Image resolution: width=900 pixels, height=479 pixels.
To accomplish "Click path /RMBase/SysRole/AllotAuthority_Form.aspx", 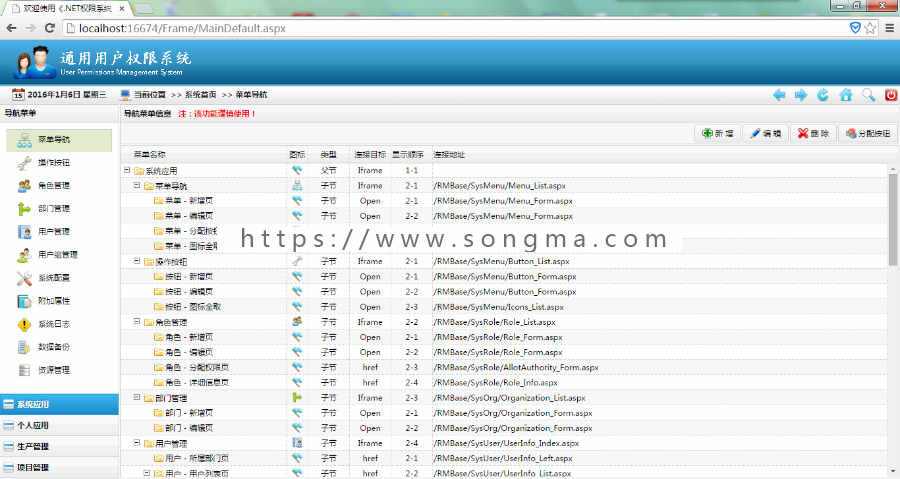I will click(x=516, y=367).
